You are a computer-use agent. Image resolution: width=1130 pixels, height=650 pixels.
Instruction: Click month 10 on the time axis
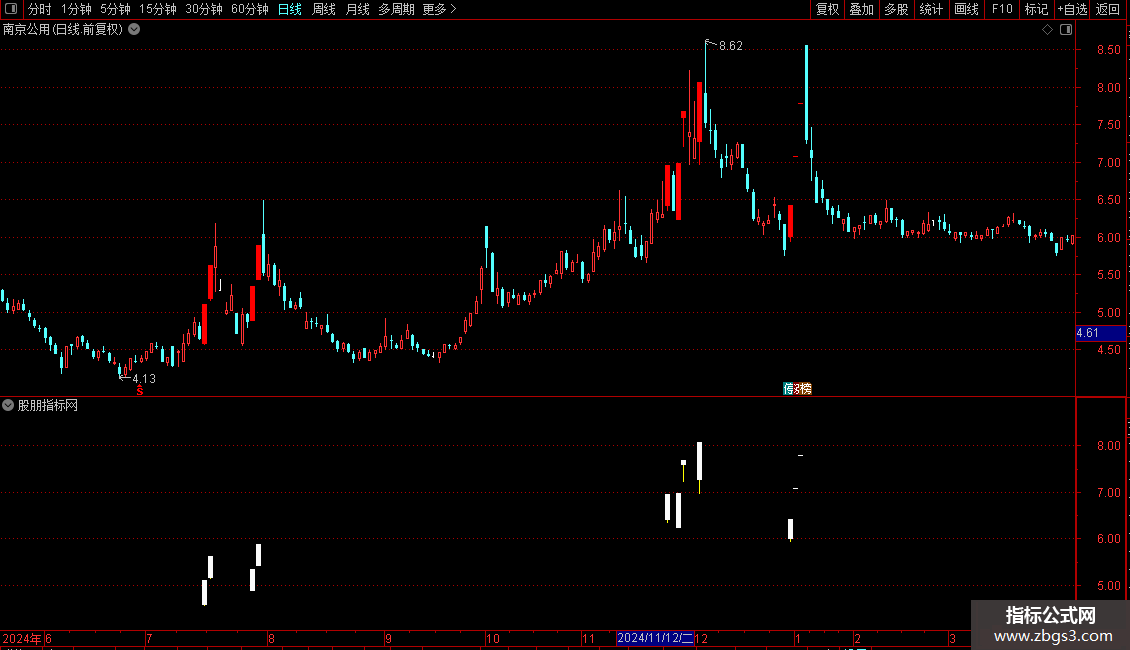[493, 638]
